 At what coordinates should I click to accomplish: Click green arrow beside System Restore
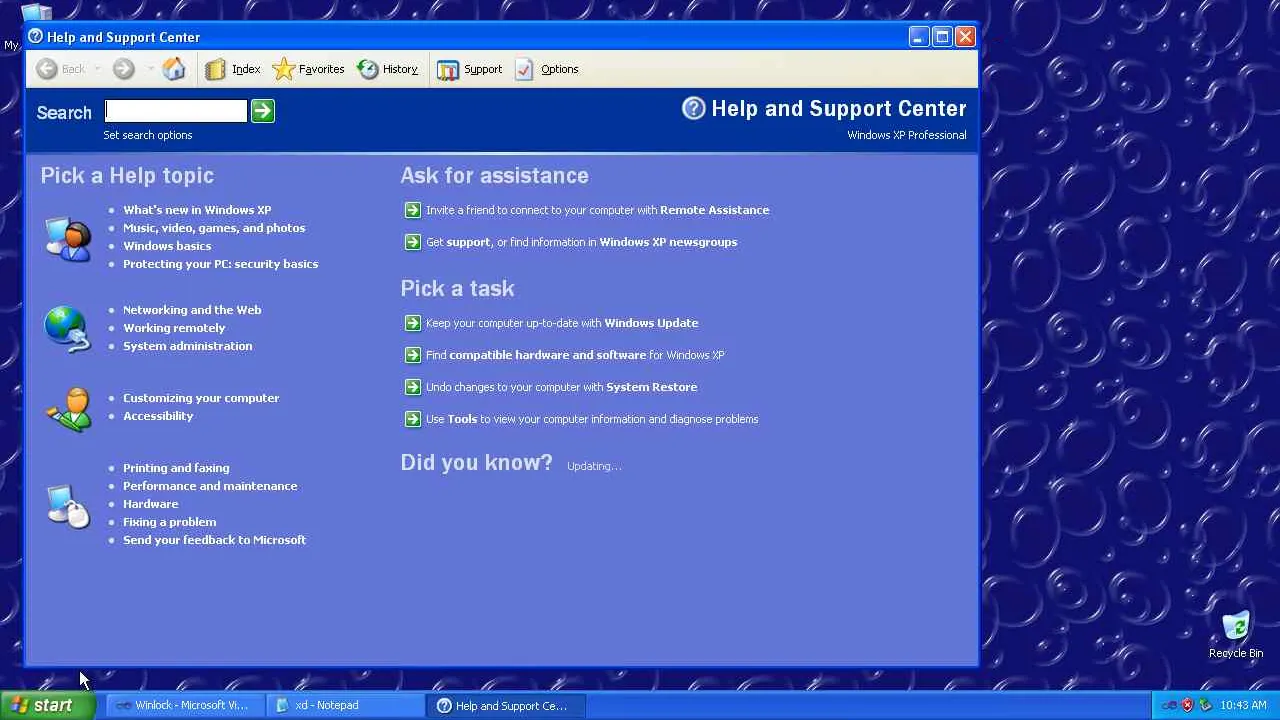[x=412, y=387]
